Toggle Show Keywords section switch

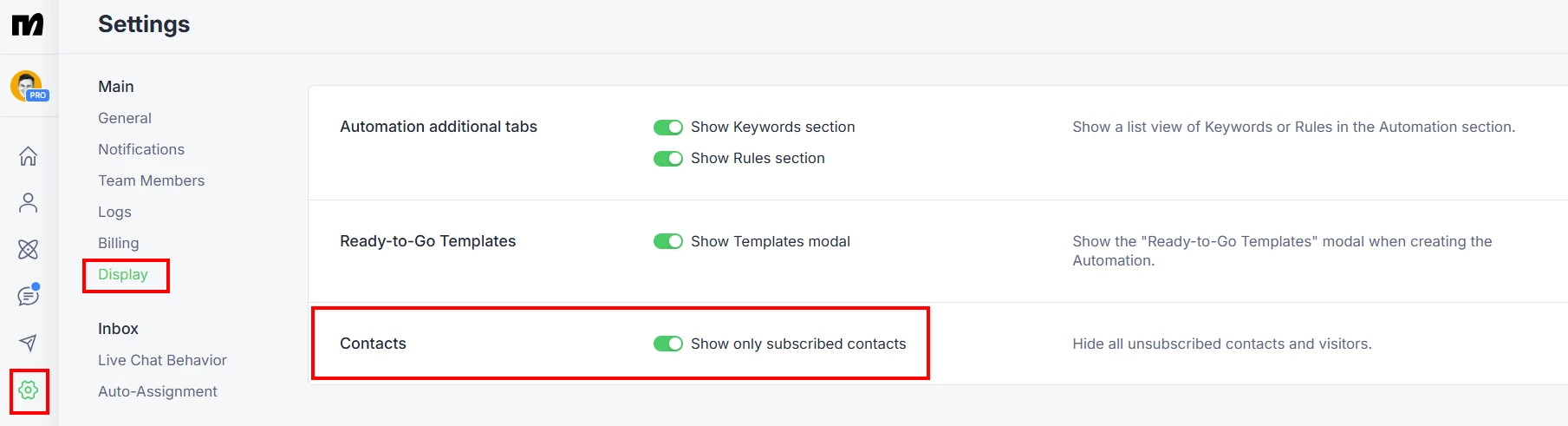(x=667, y=128)
